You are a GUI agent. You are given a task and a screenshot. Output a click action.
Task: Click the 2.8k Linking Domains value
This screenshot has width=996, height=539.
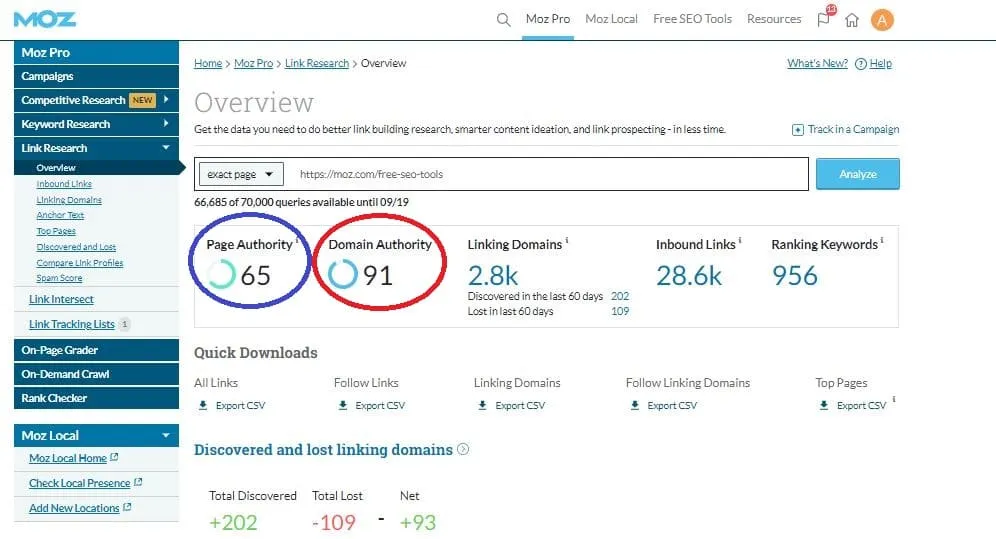[x=493, y=276]
